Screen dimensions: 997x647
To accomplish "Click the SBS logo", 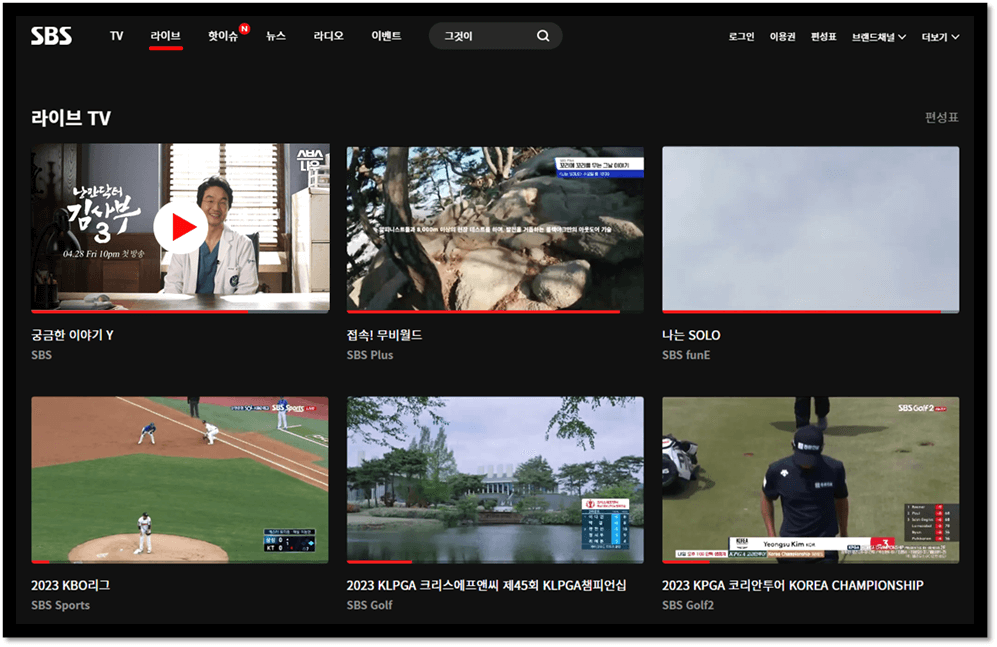I will pos(52,36).
